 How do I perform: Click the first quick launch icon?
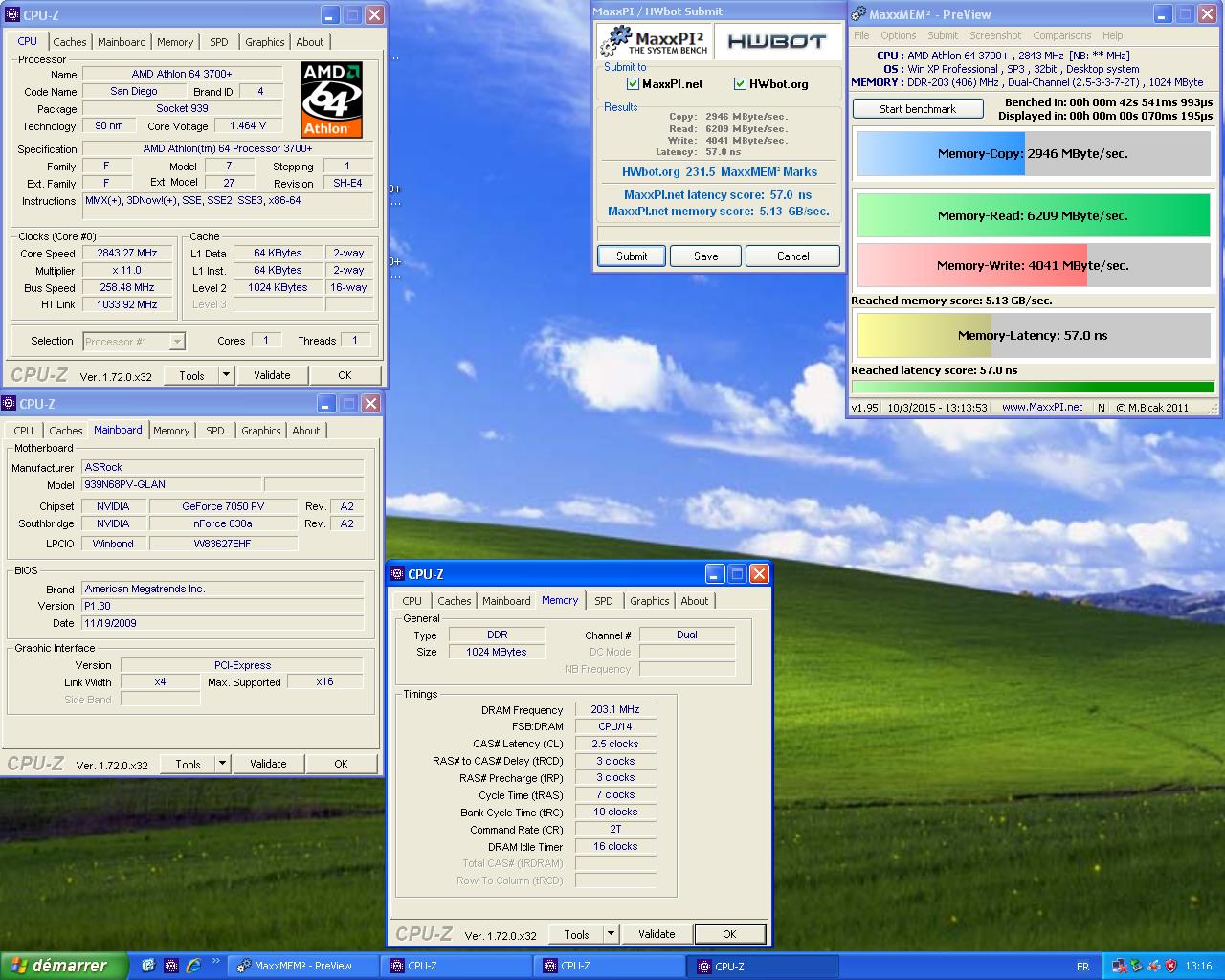148,966
